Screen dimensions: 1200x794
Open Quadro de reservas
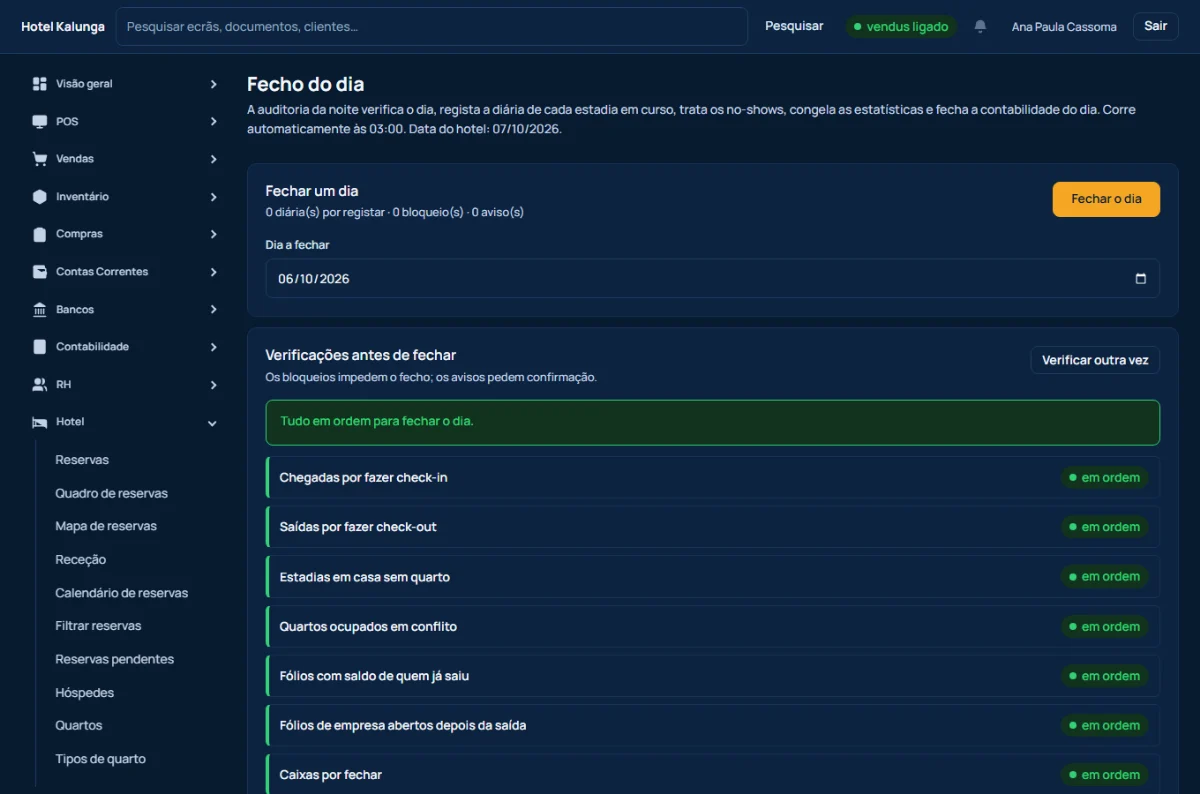tap(111, 493)
